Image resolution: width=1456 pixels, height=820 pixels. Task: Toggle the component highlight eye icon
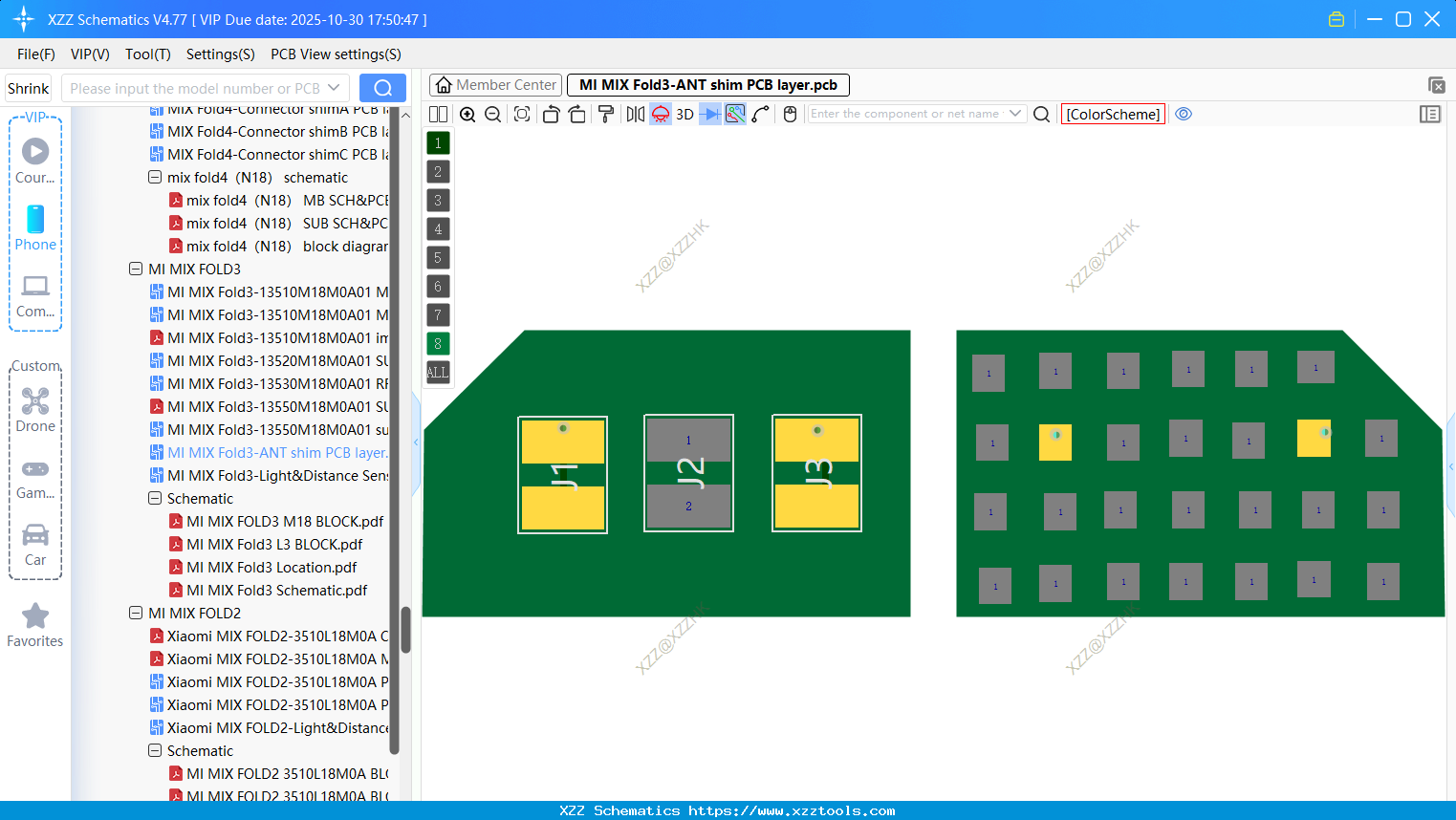1184,114
